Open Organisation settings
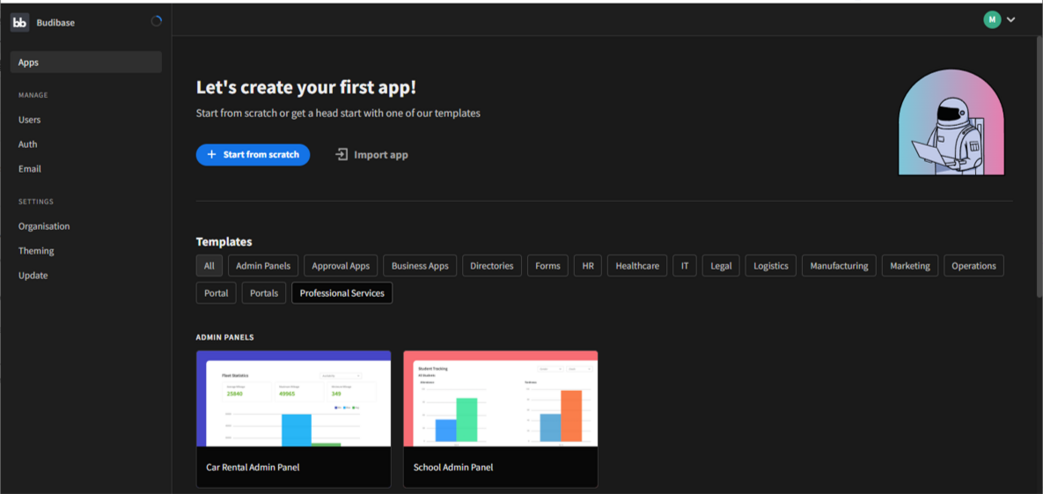 click(44, 226)
